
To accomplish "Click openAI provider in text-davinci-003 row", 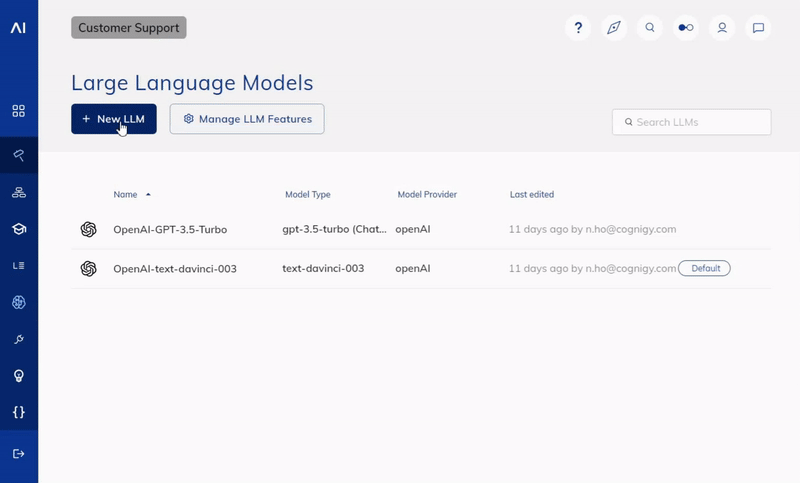I will 413,268.
